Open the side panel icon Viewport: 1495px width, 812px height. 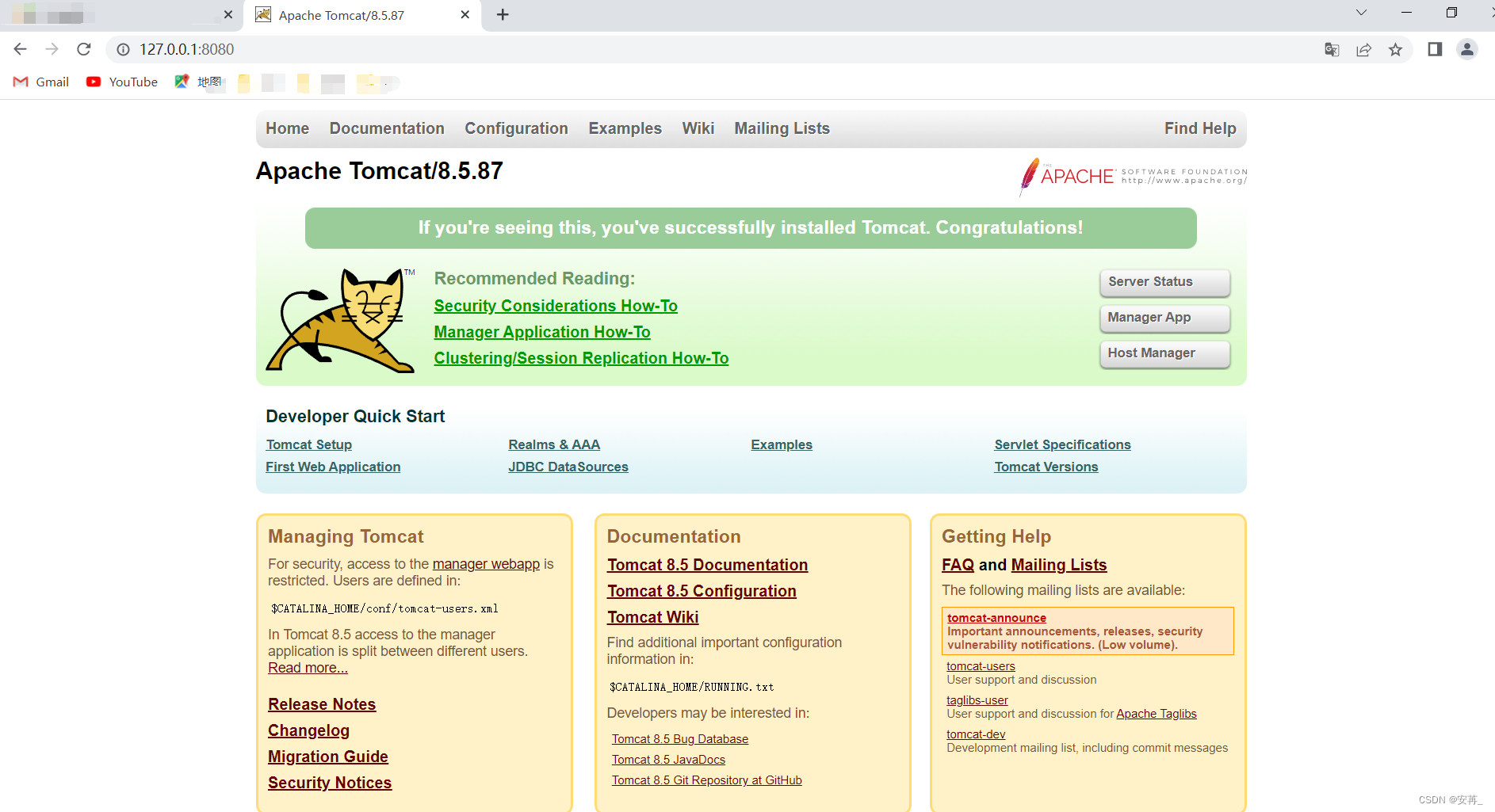coord(1435,49)
